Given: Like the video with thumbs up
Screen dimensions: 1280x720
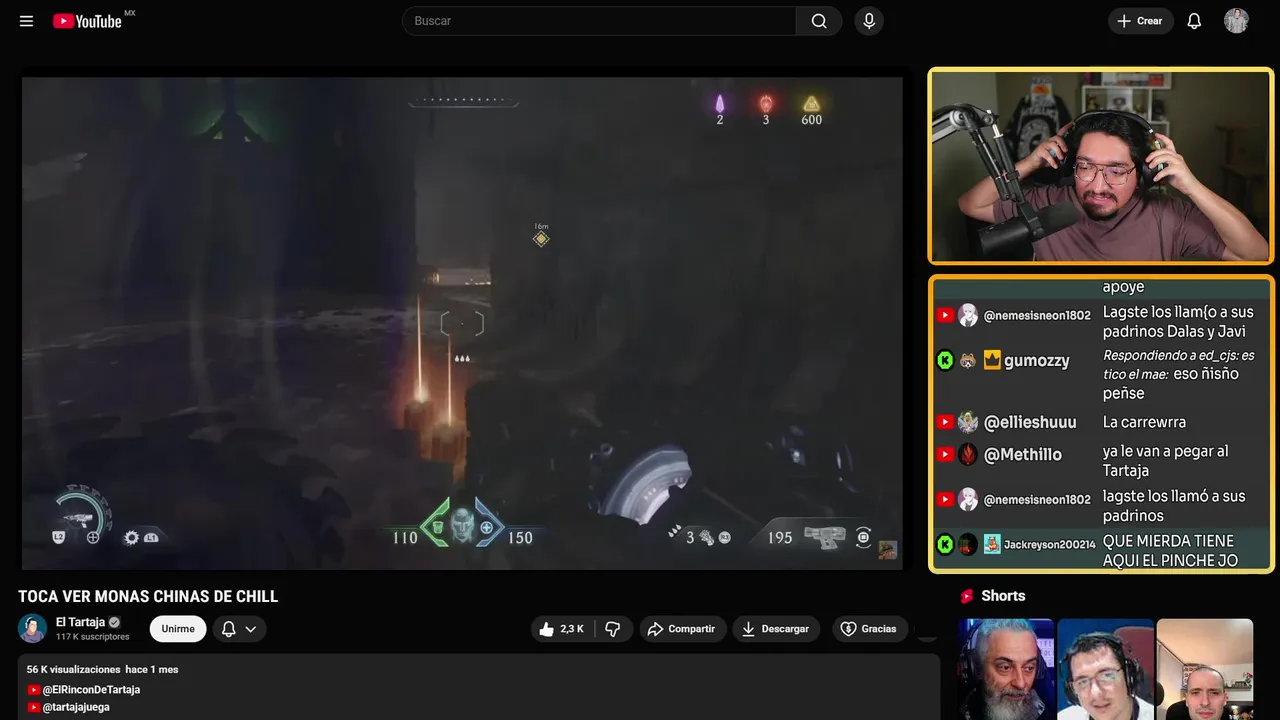Looking at the screenshot, I should 562,629.
